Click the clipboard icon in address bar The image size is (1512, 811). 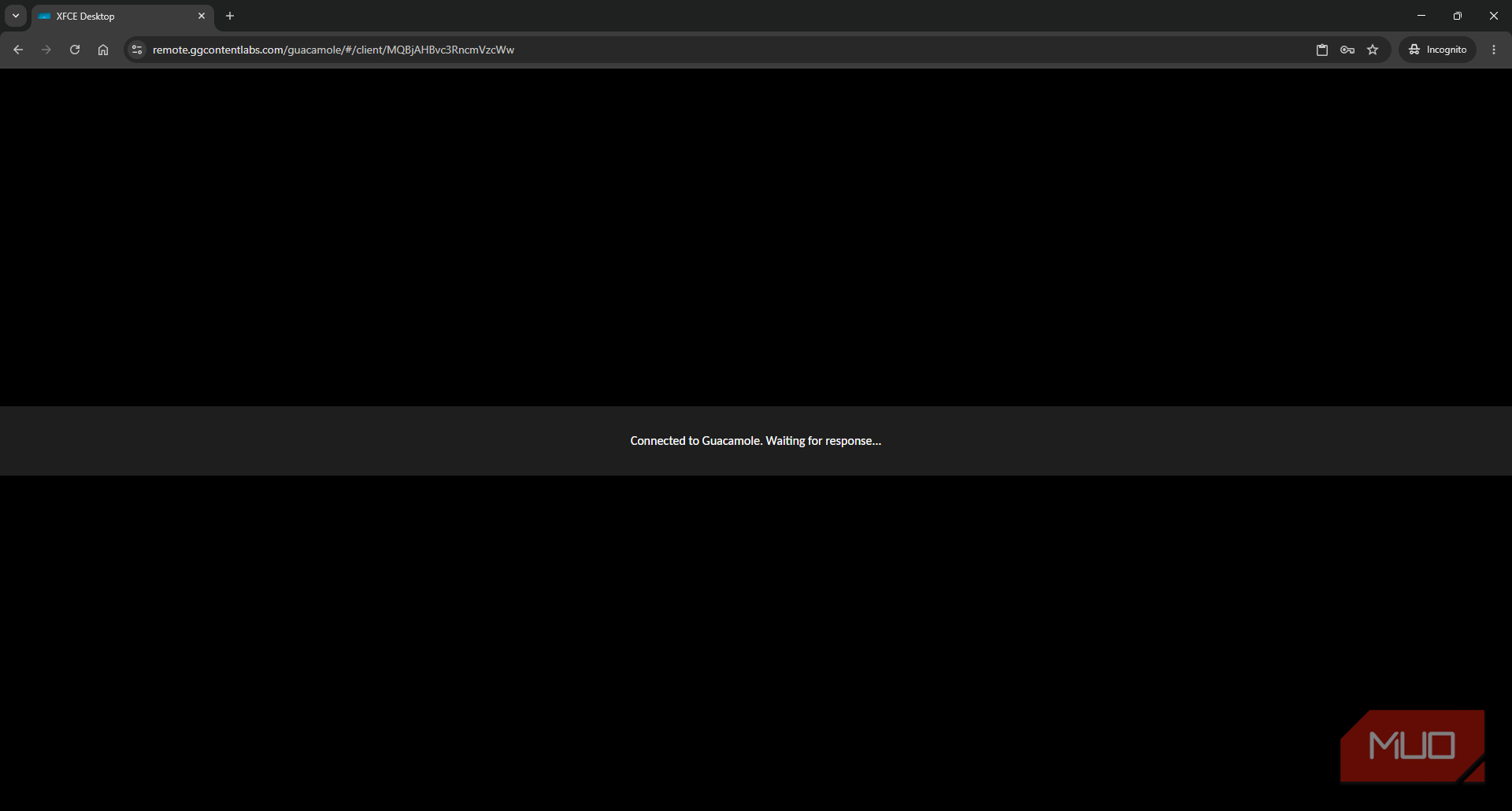tap(1322, 50)
